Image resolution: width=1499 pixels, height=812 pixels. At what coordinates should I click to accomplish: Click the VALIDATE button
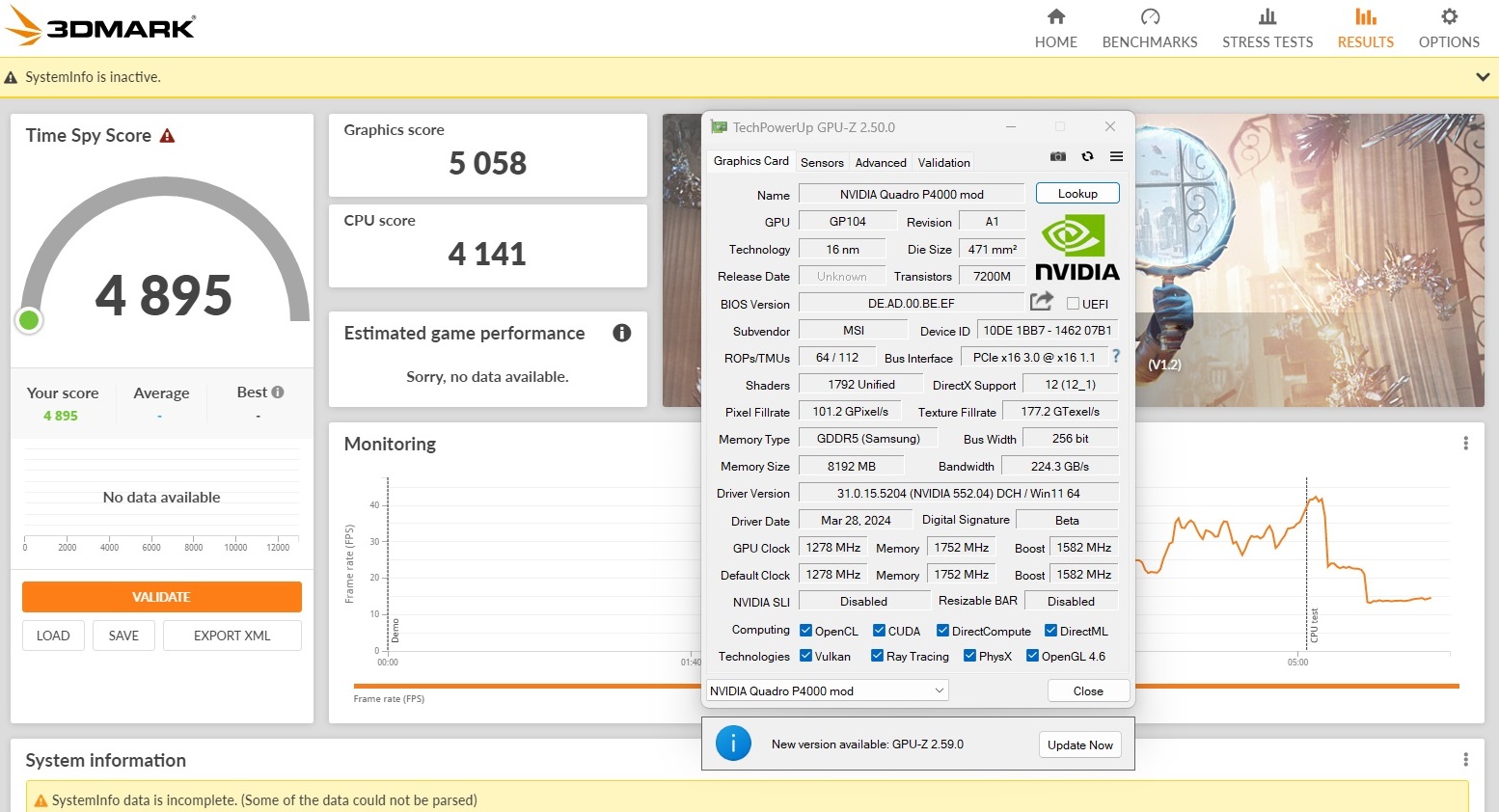[162, 597]
